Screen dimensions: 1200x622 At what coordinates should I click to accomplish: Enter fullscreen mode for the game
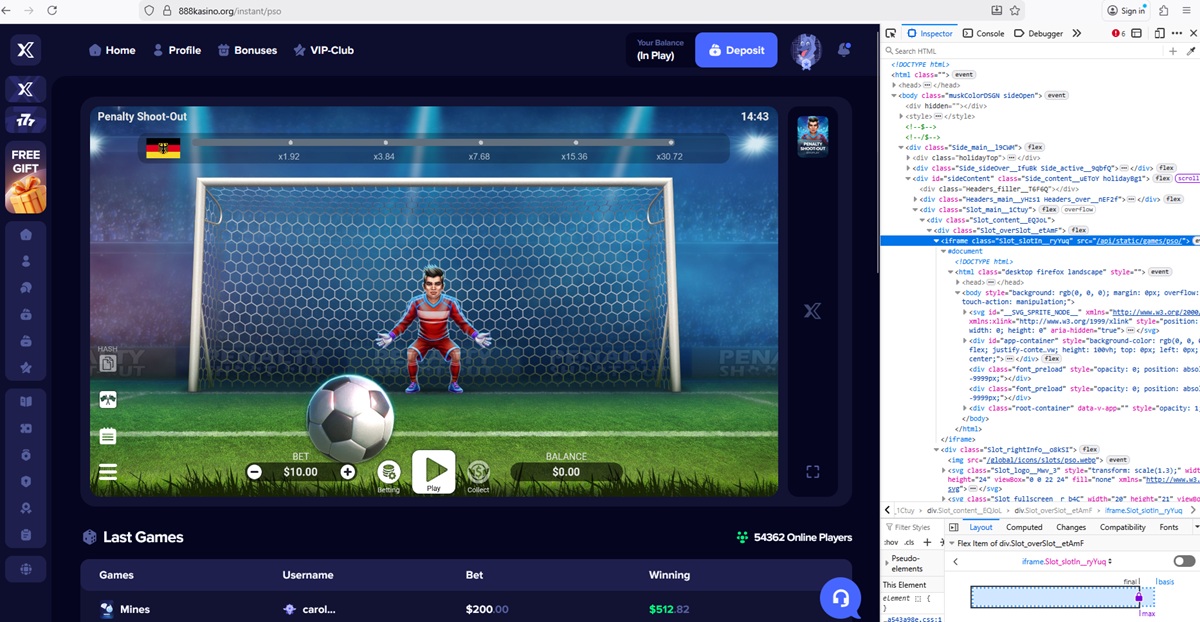pyautogui.click(x=812, y=472)
